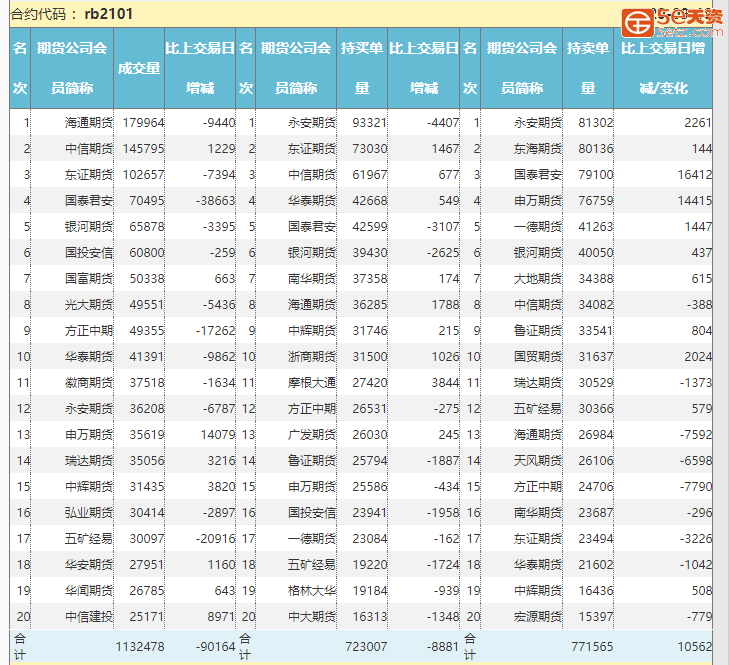Select short change value 16412
The height and width of the screenshot is (665, 729).
695,175
